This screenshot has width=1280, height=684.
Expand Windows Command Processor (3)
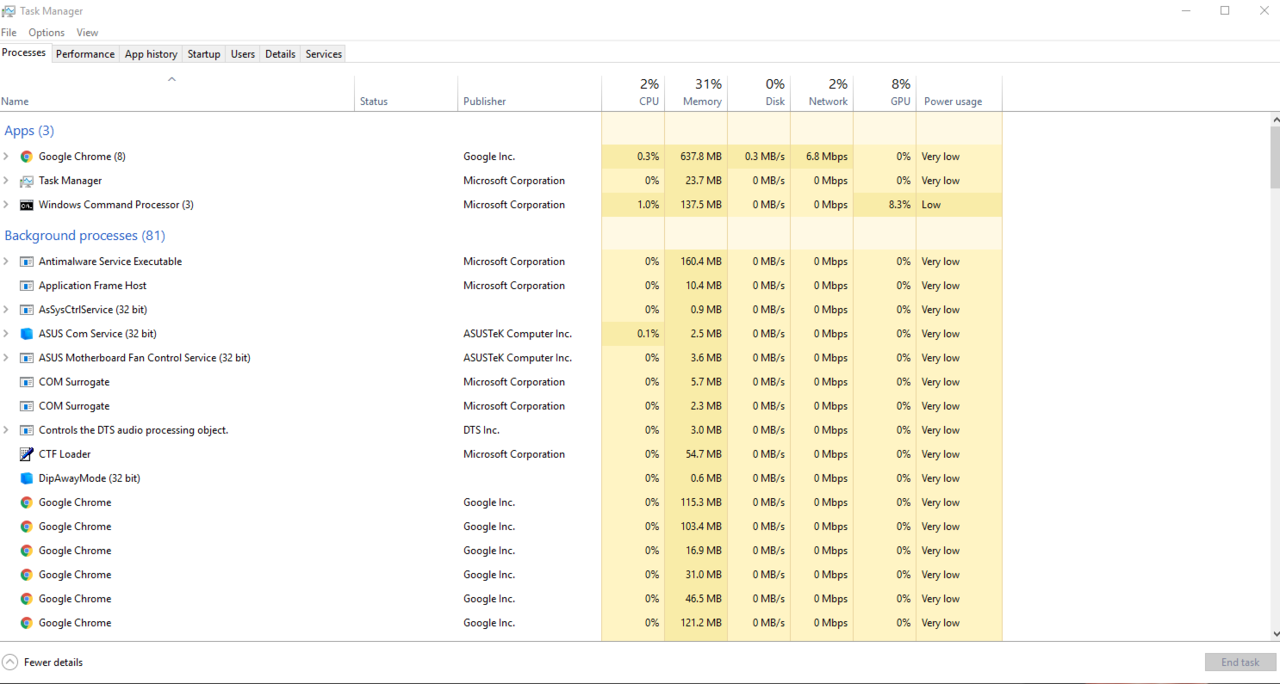(6, 205)
